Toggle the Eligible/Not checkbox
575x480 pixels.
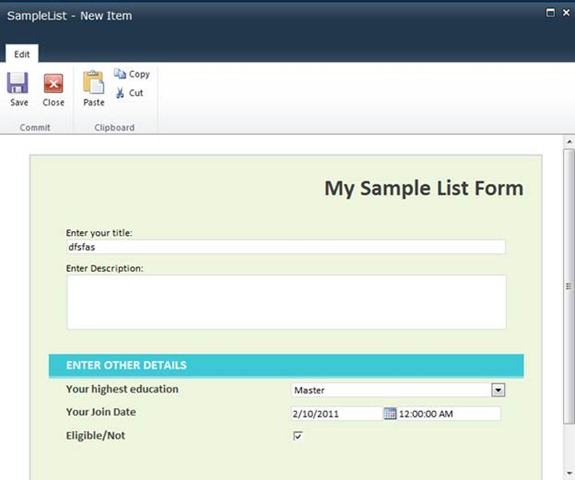pos(298,436)
